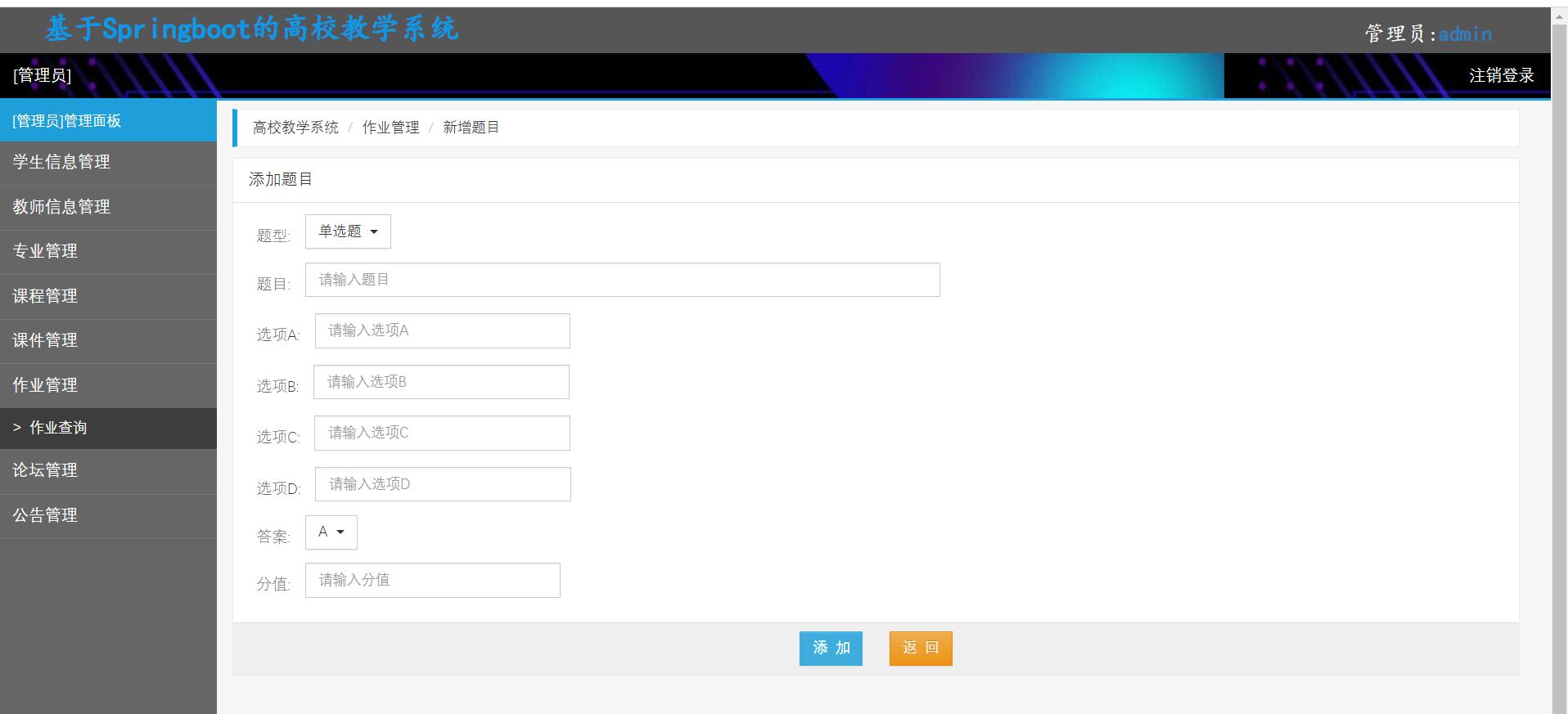Click the 基于Springboot的高校教学系统 title
The image size is (1568, 714).
click(251, 29)
